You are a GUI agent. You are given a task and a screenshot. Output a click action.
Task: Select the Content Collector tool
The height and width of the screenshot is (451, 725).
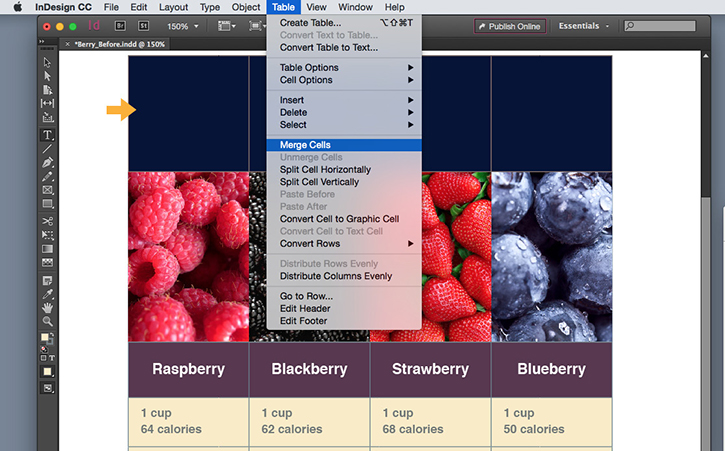point(47,117)
